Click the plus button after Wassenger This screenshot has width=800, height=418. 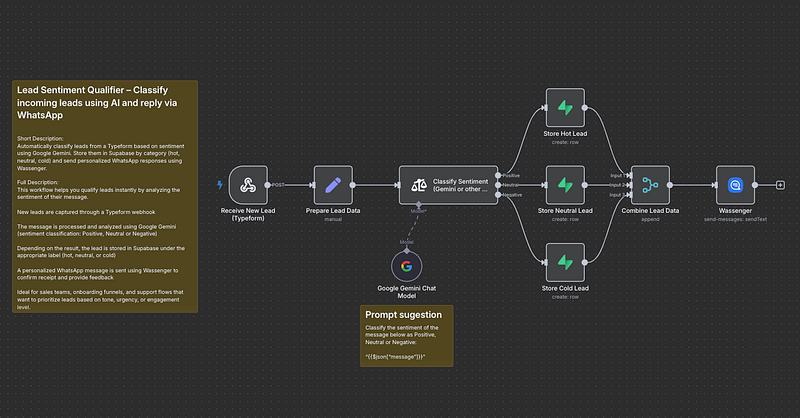(x=781, y=185)
